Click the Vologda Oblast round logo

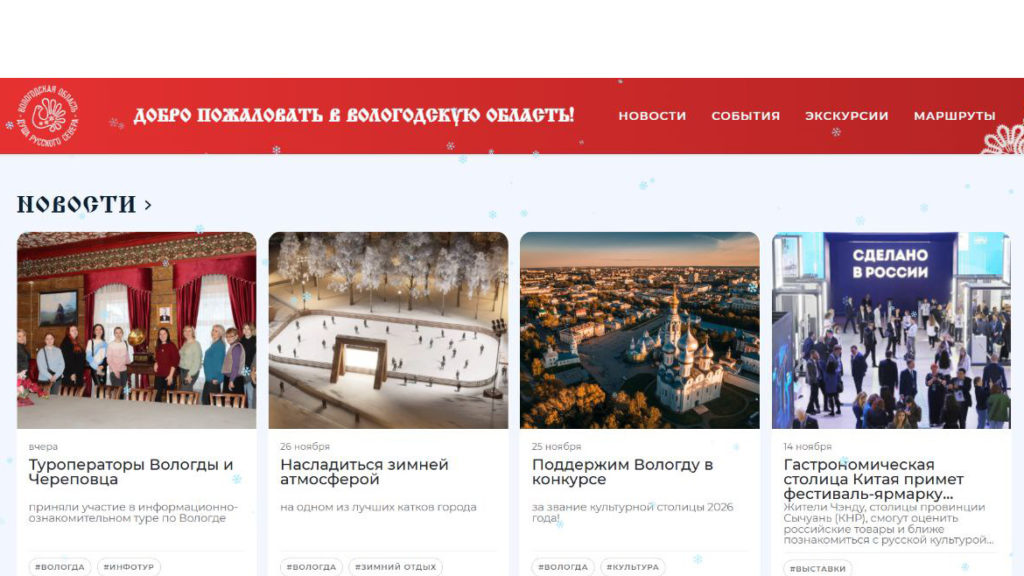click(x=48, y=116)
